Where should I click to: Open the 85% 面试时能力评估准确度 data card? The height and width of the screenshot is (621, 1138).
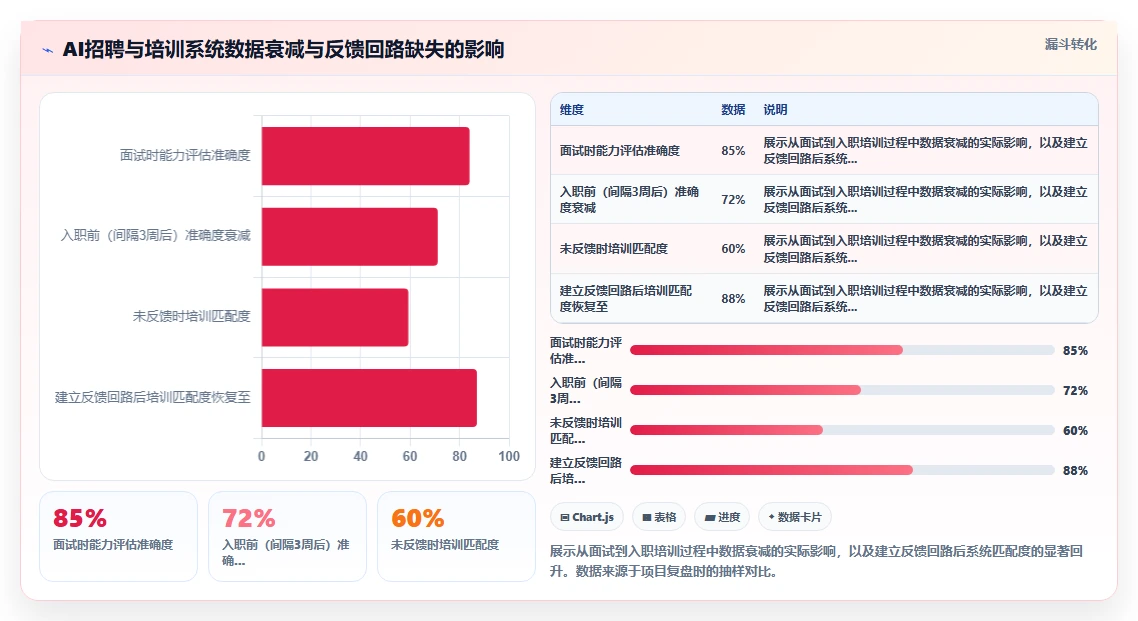tap(118, 536)
